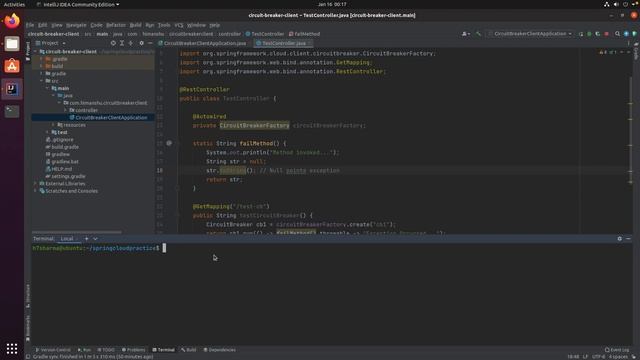Open the Navigate menu
640x360 pixels.
click(76, 25)
